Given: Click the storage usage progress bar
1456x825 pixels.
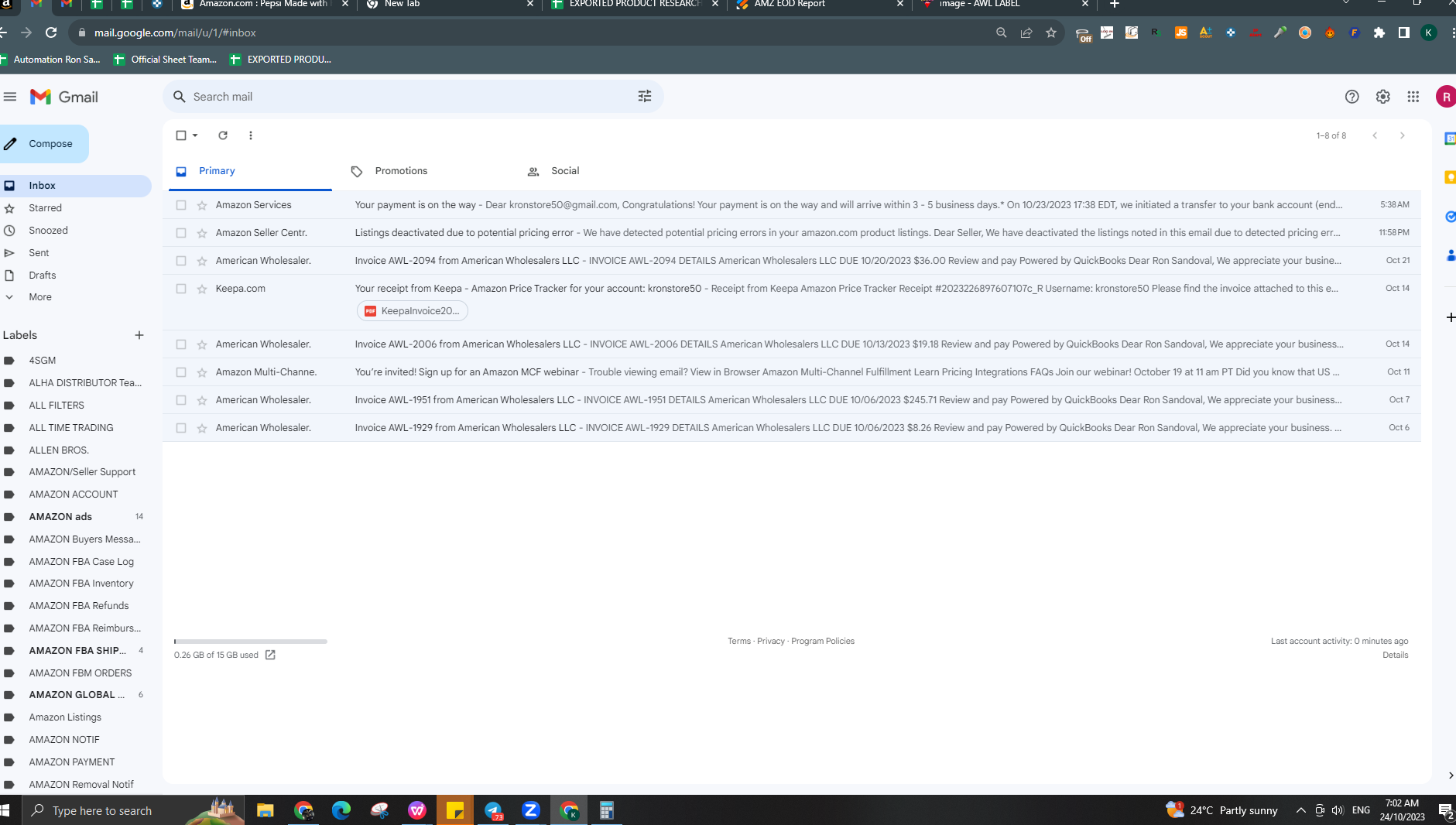Looking at the screenshot, I should click(251, 642).
